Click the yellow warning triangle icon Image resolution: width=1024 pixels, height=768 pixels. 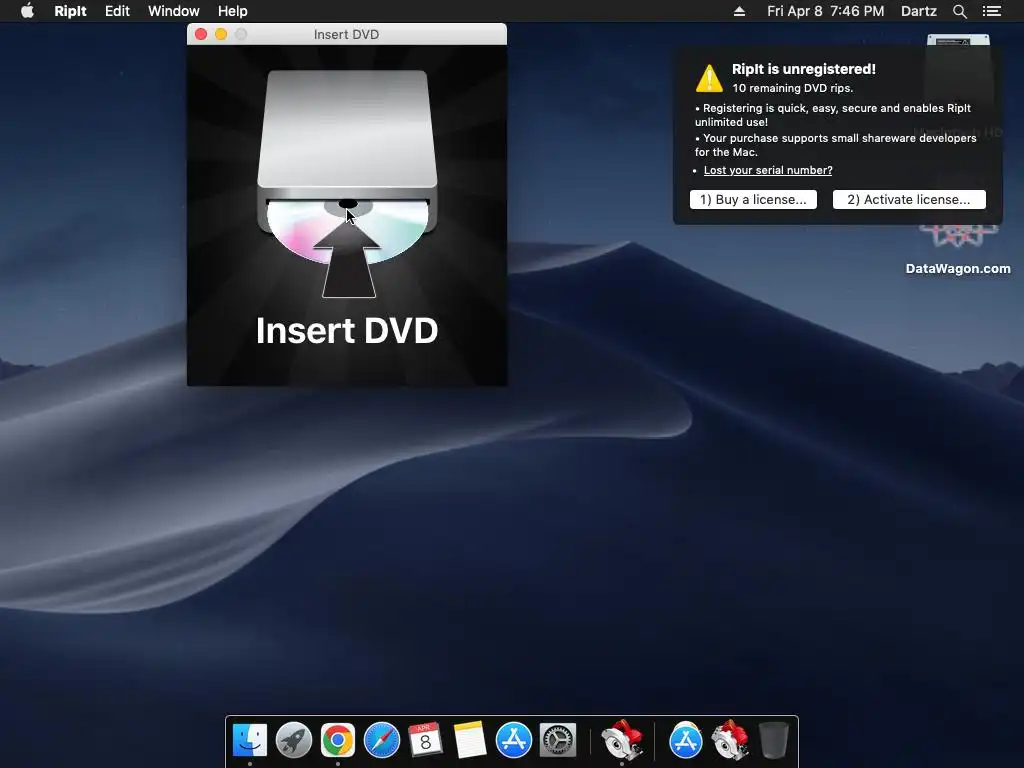pos(709,78)
